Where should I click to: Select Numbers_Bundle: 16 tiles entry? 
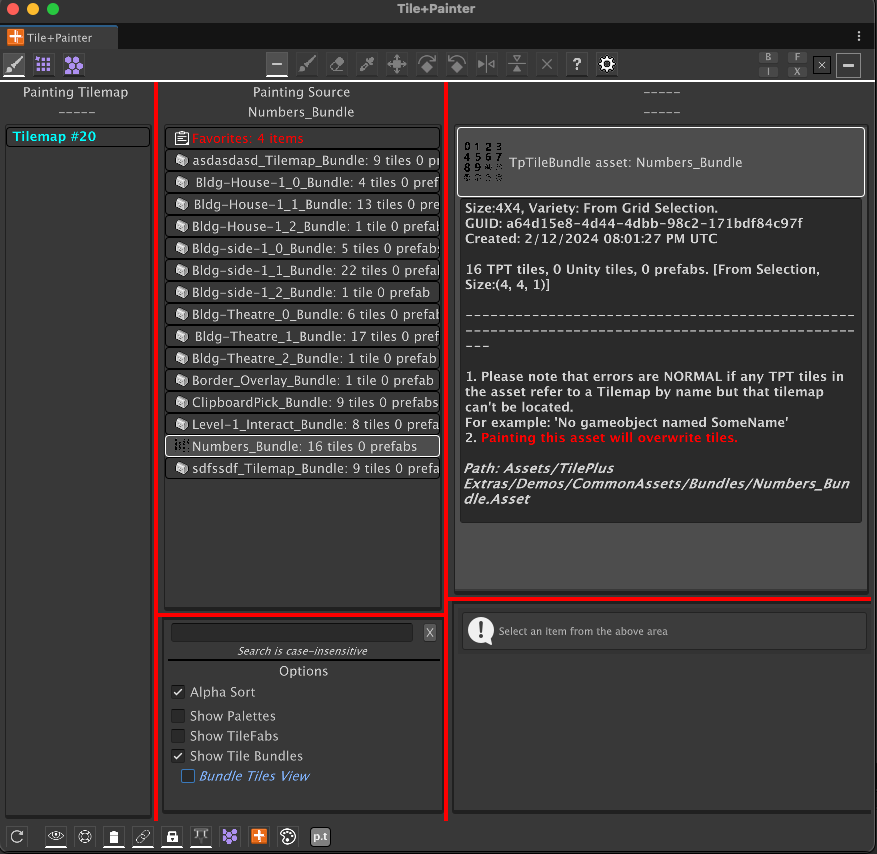coord(302,446)
